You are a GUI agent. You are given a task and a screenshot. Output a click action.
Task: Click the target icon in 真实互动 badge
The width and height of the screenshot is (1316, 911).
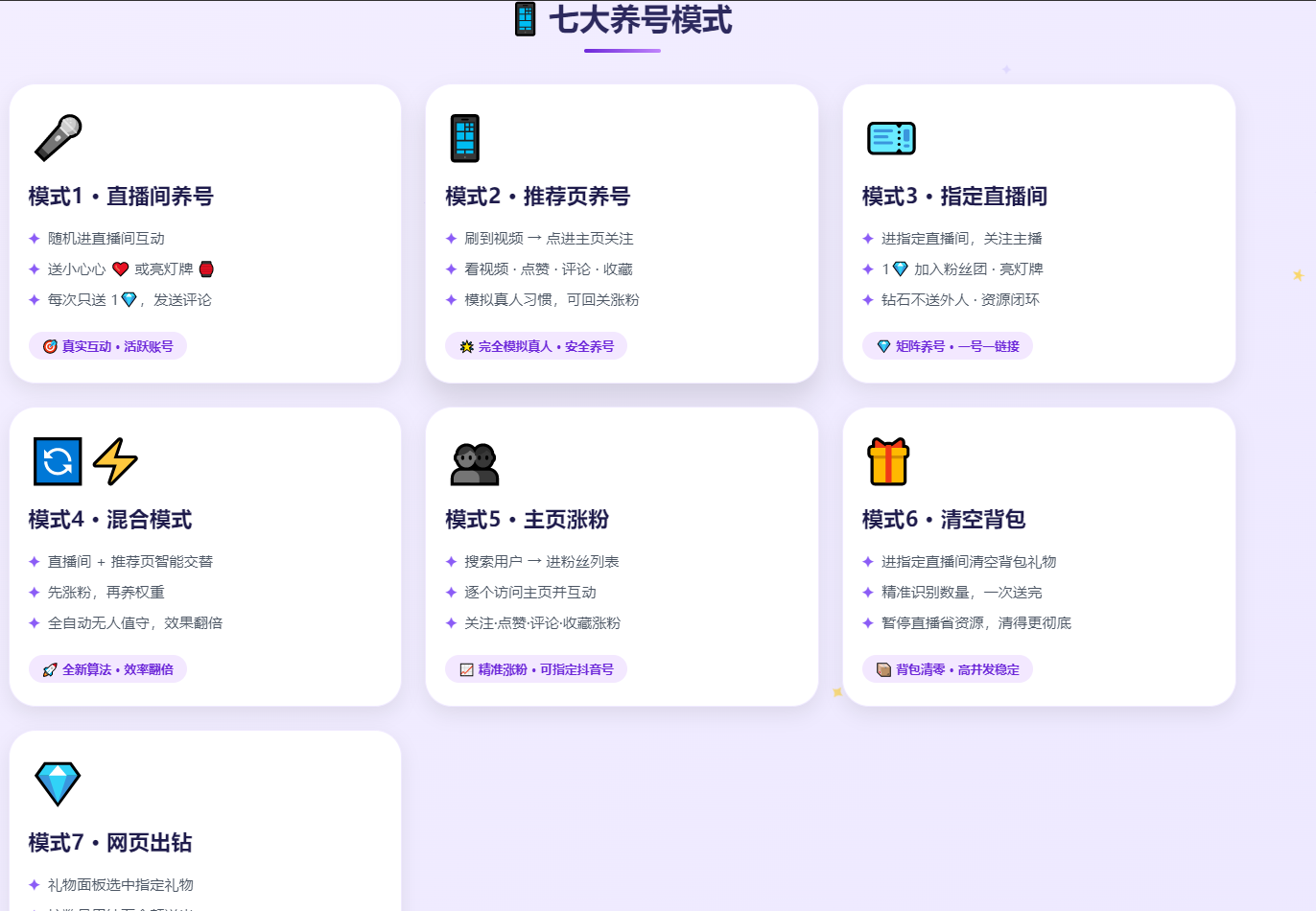tap(50, 346)
